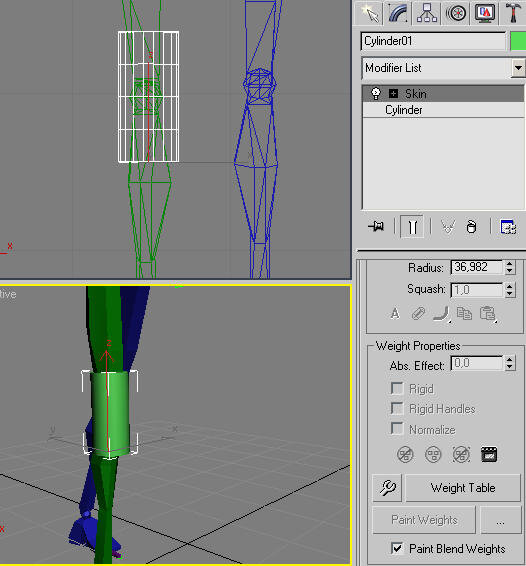The height and width of the screenshot is (566, 526).
Task: Open the Weight Tool wrench button
Action: point(387,488)
